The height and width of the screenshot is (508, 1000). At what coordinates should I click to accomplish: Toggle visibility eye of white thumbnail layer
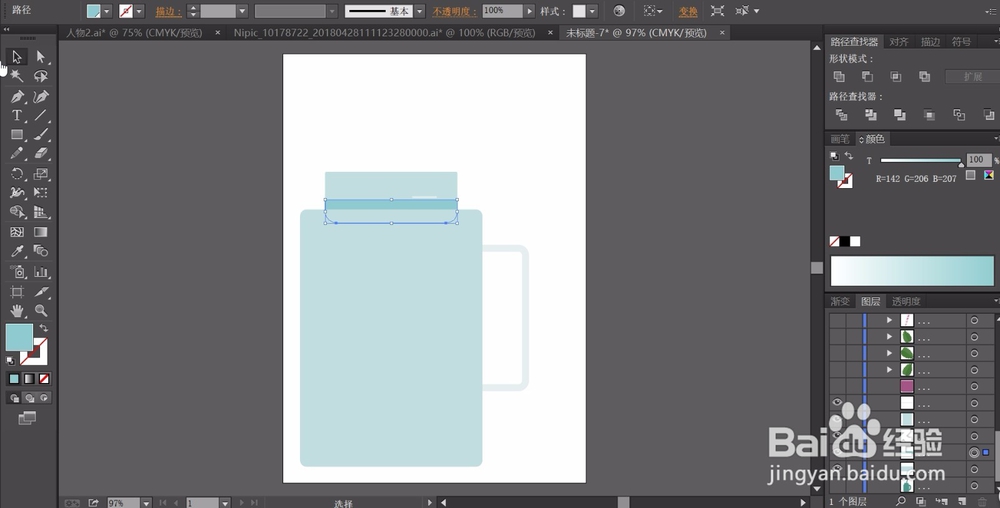[837, 402]
